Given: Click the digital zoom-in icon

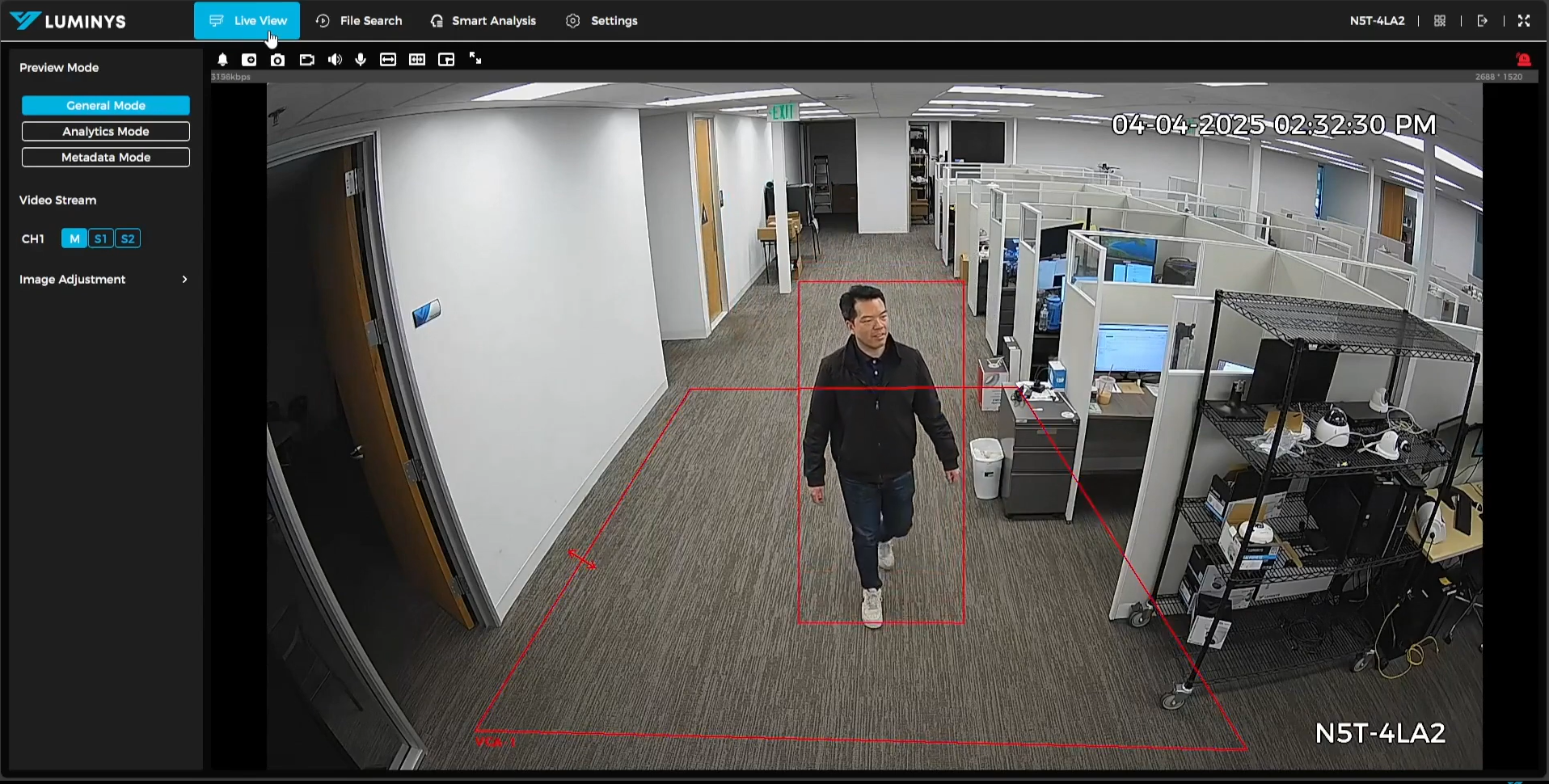Looking at the screenshot, I should click(x=250, y=60).
